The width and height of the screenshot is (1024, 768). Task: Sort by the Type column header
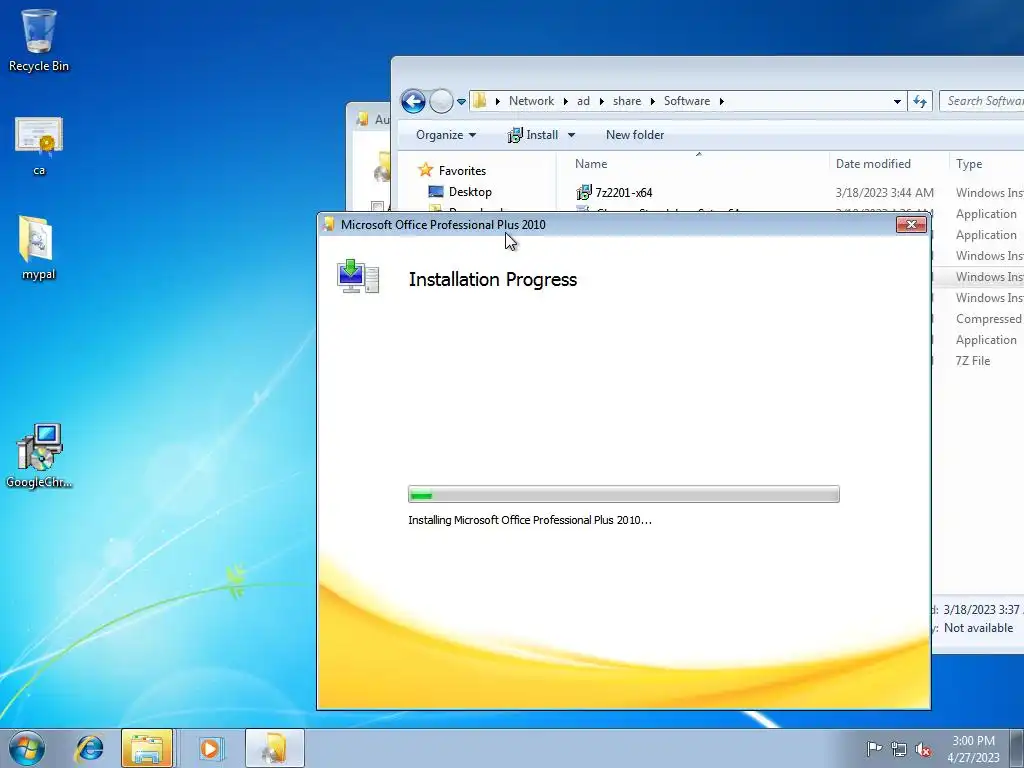(986, 164)
